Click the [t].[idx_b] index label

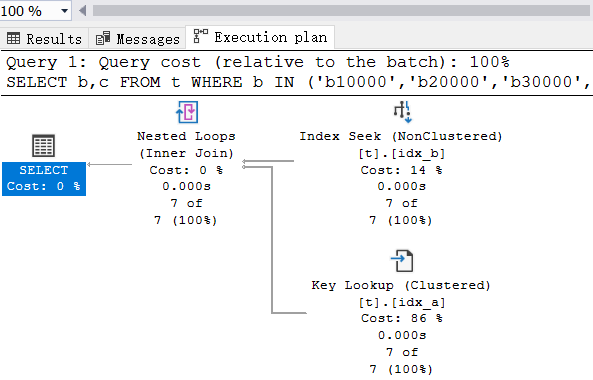click(401, 154)
